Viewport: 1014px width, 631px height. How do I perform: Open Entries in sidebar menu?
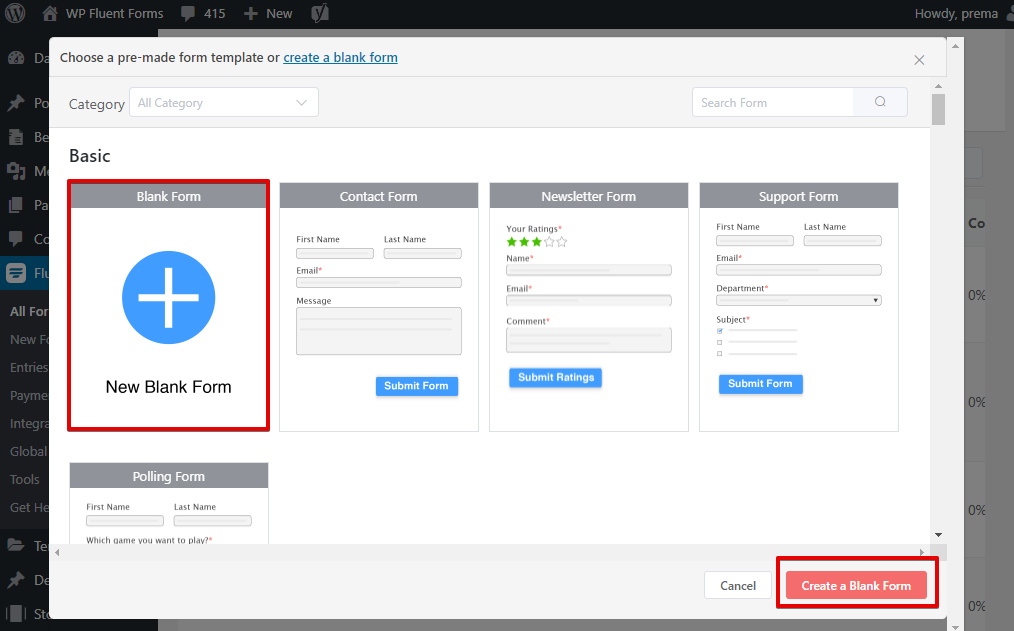click(x=29, y=367)
